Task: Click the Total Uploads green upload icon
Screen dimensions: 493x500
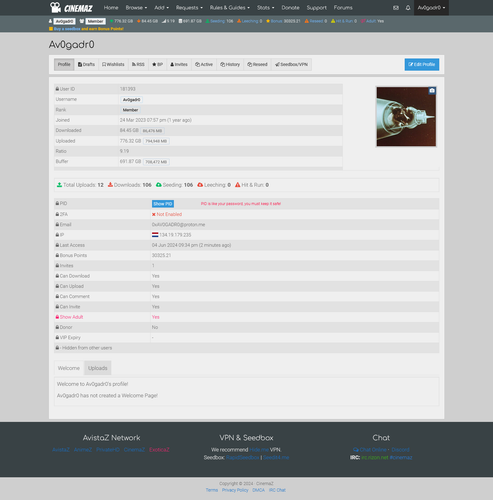Action: (59, 185)
